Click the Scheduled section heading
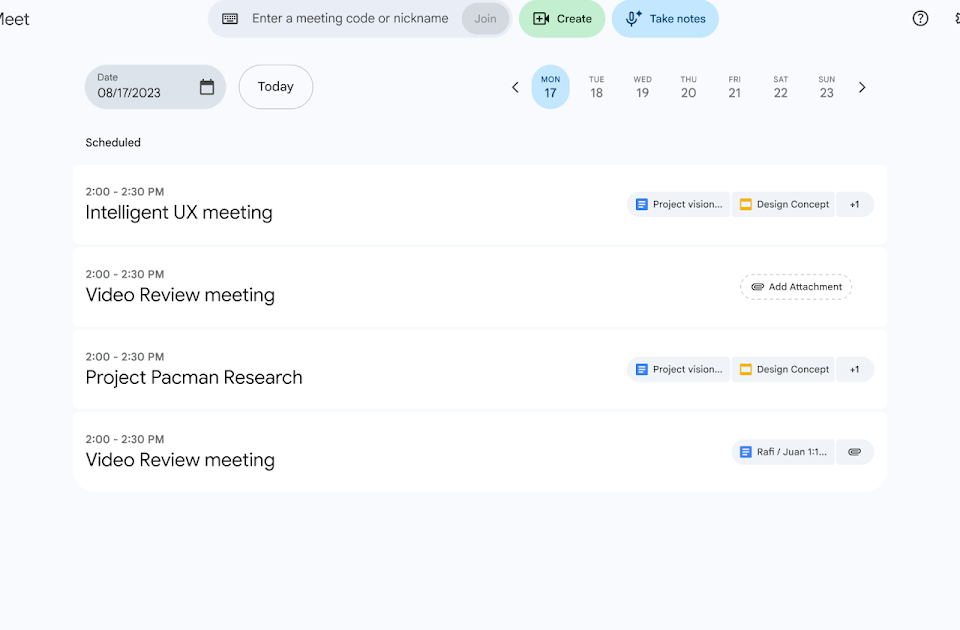The image size is (960, 630). point(113,142)
